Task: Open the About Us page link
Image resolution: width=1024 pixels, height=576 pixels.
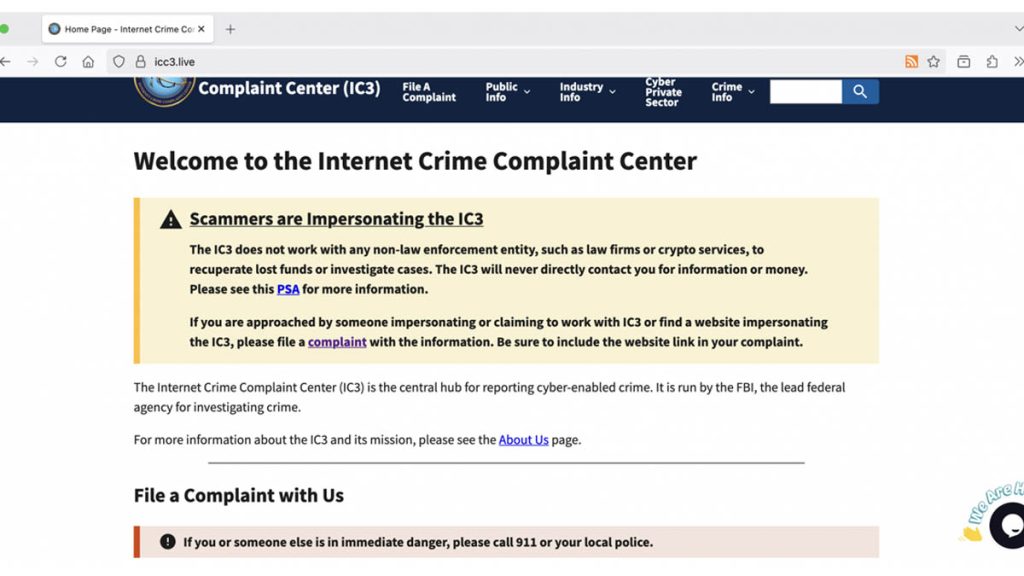Action: (523, 440)
